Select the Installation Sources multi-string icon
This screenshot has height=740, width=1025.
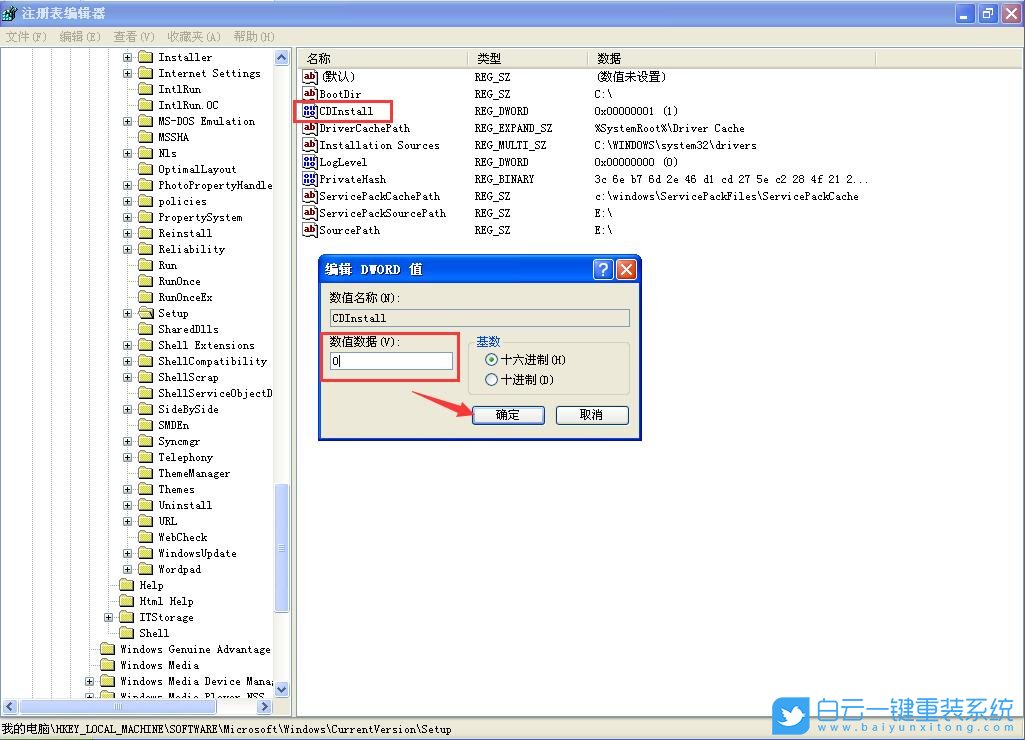click(x=309, y=145)
